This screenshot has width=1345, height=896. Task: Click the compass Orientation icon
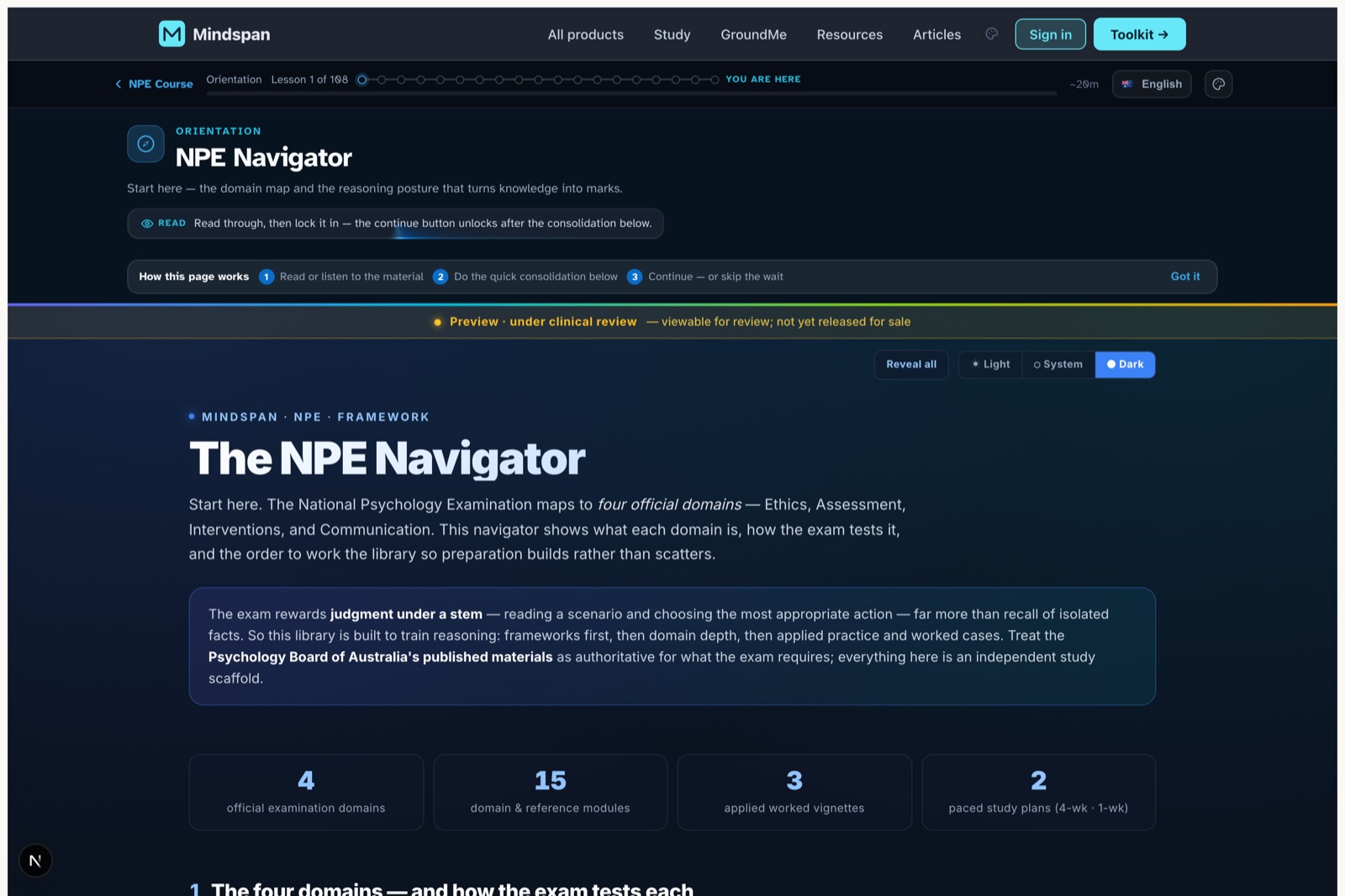click(145, 144)
